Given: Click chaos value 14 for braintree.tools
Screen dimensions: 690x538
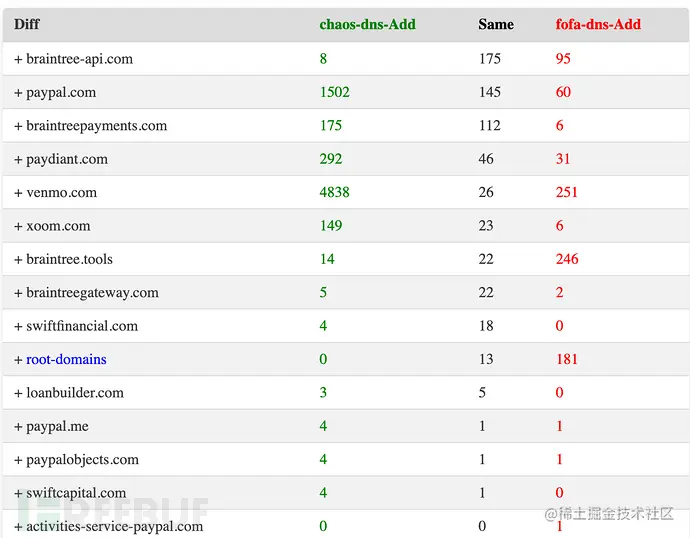Looking at the screenshot, I should (x=327, y=259).
